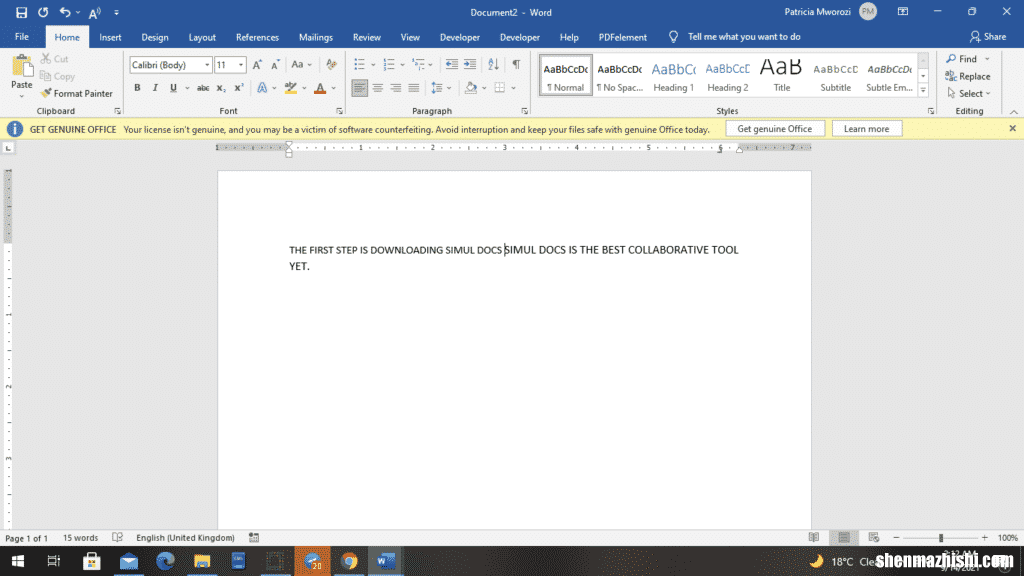Apply the Heading 1 style
Screen dimensions: 1024x576
click(x=673, y=75)
